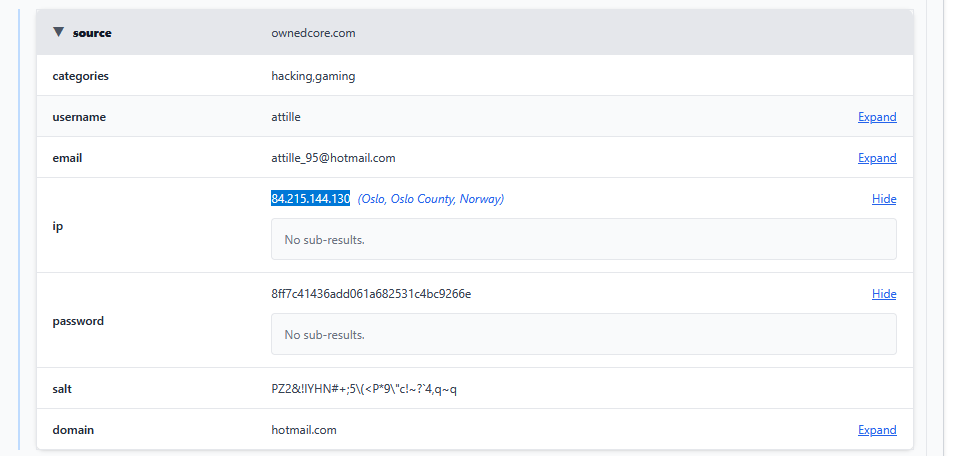Click the username value text

pyautogui.click(x=286, y=117)
